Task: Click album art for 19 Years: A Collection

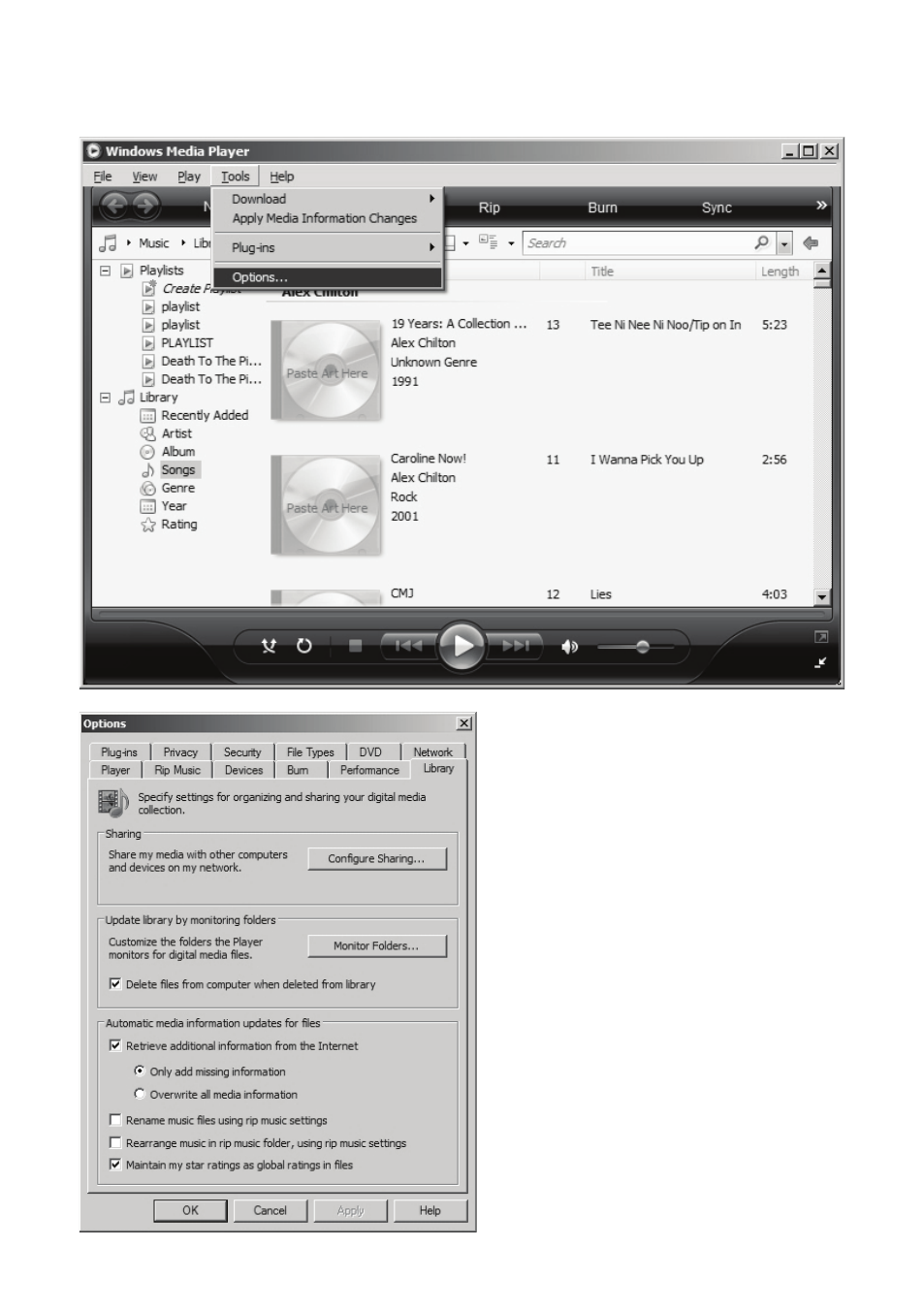Action: coord(328,370)
